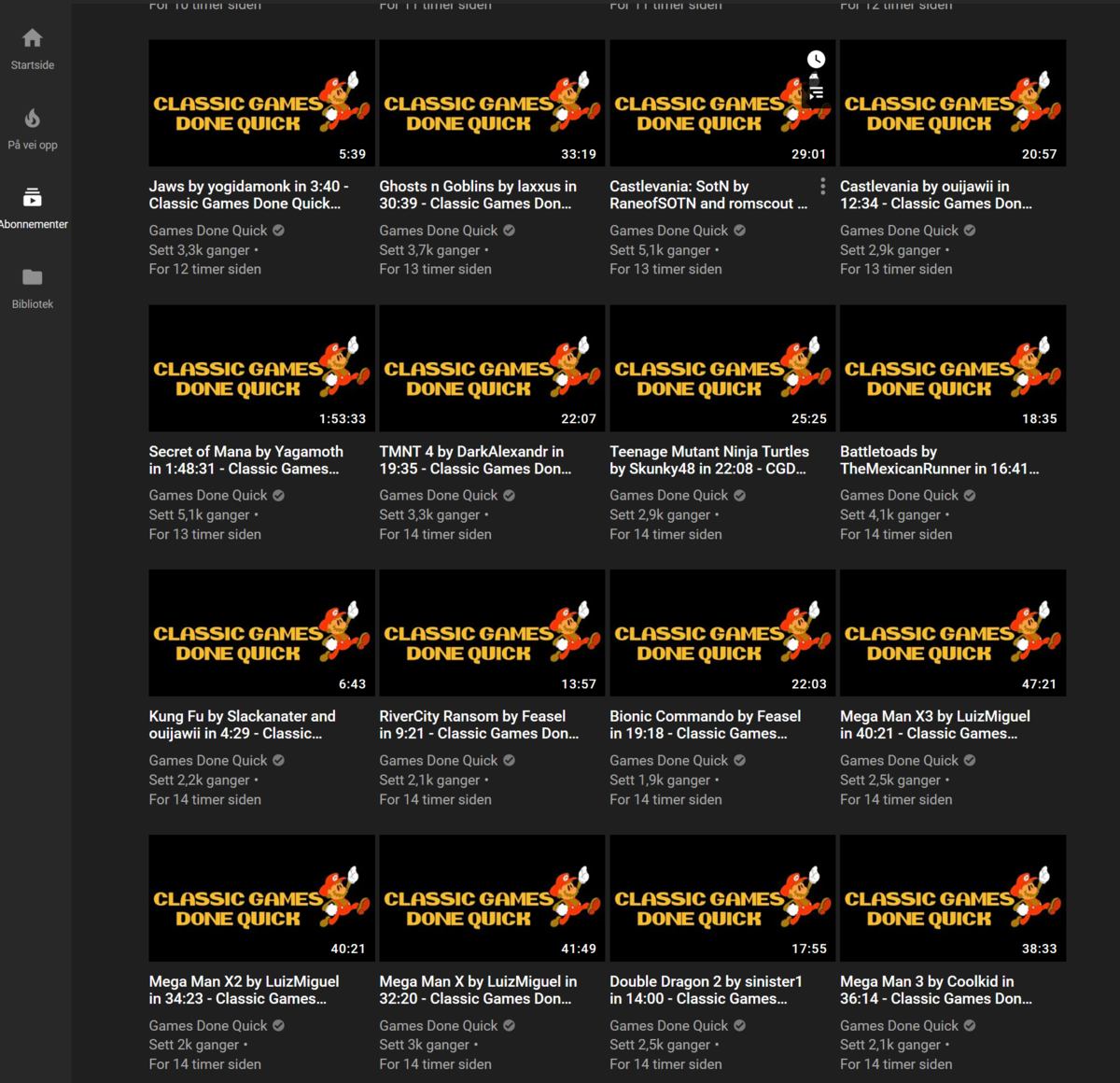
Task: Open På vei opp trending icon
Action: tap(33, 119)
